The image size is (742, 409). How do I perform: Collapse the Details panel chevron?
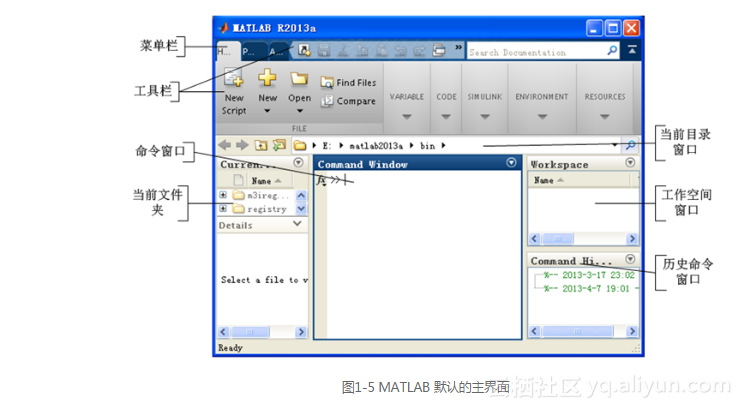click(x=297, y=223)
